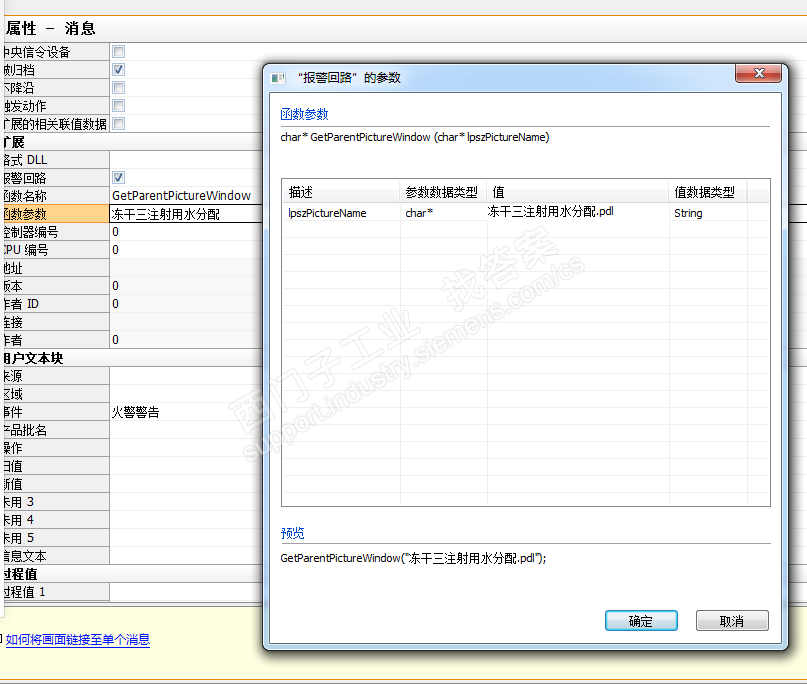Toggle the 扩展的相关联值数据 checkbox
The height and width of the screenshot is (685, 807).
pyautogui.click(x=118, y=124)
